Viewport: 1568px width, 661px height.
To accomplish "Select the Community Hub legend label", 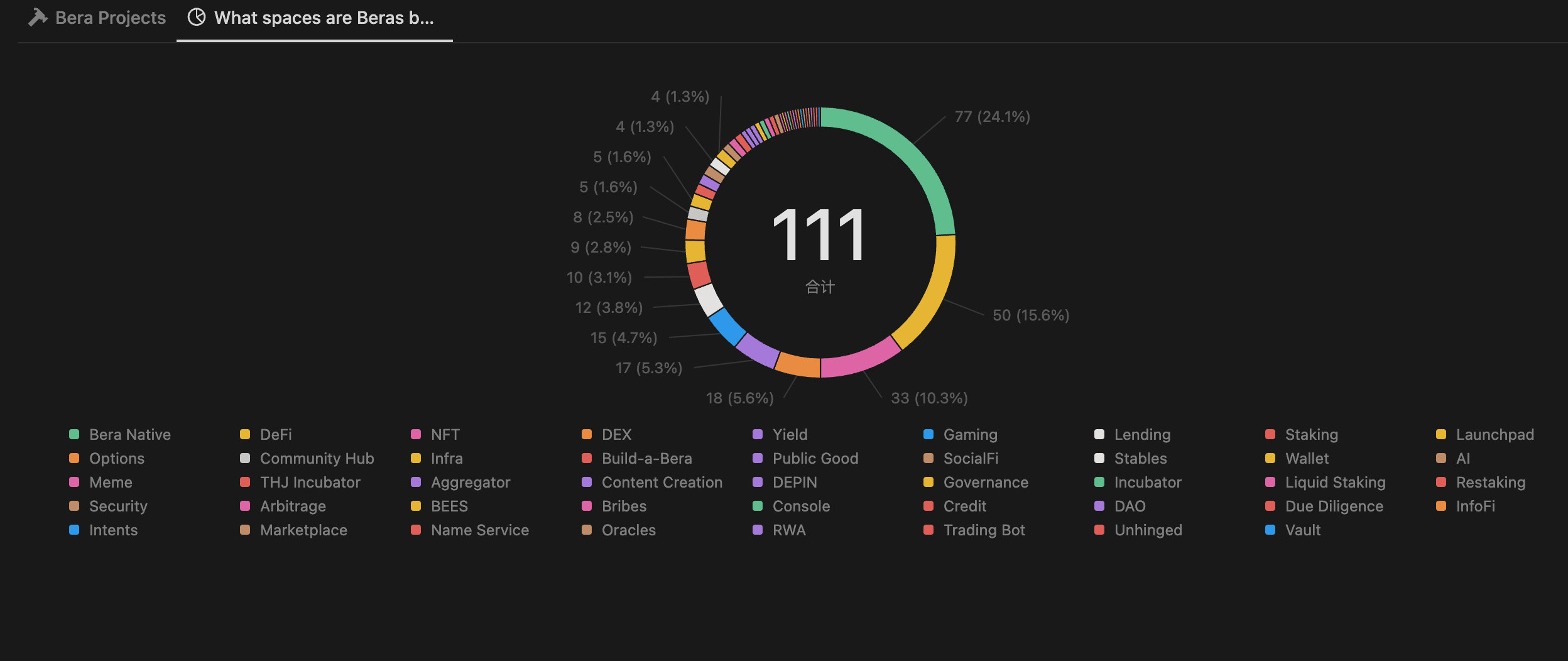I will click(x=317, y=458).
